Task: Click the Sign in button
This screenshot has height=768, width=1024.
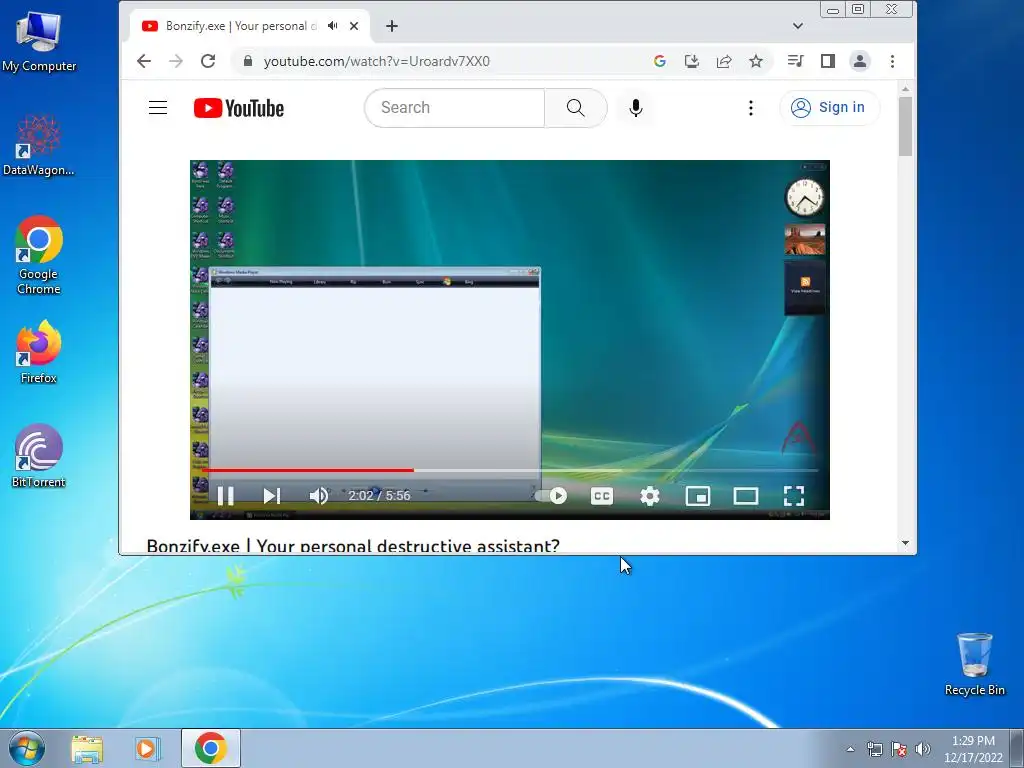Action: pos(829,108)
